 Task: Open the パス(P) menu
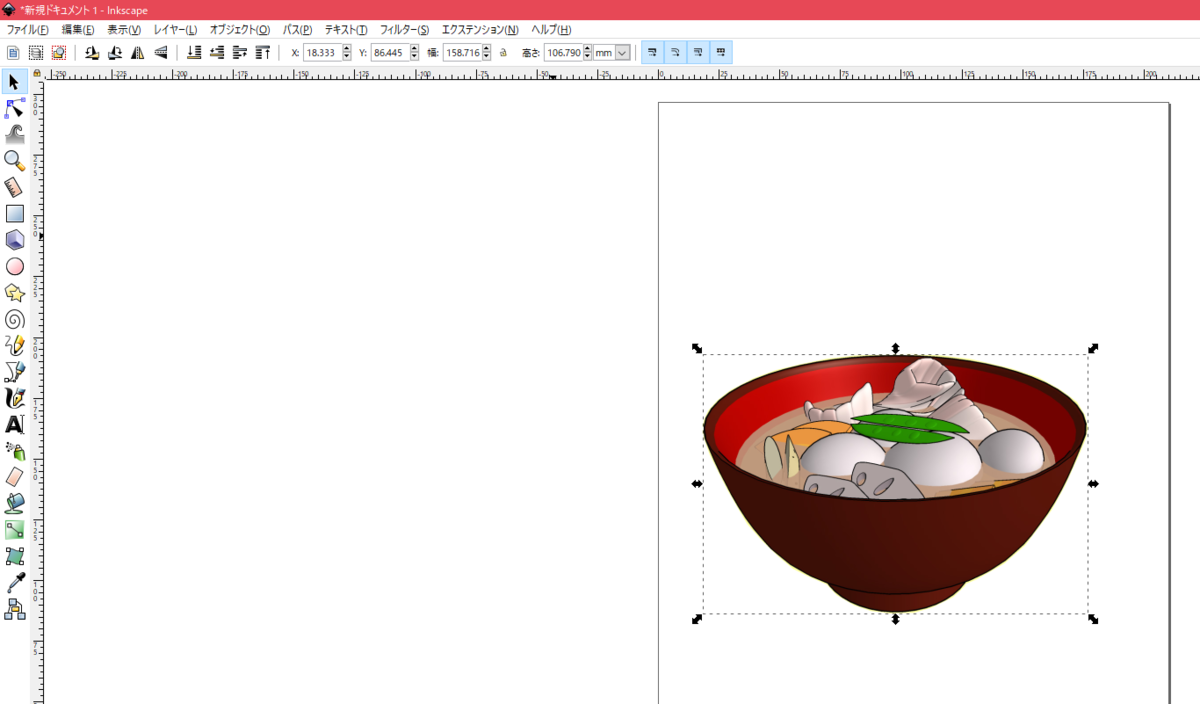click(297, 30)
